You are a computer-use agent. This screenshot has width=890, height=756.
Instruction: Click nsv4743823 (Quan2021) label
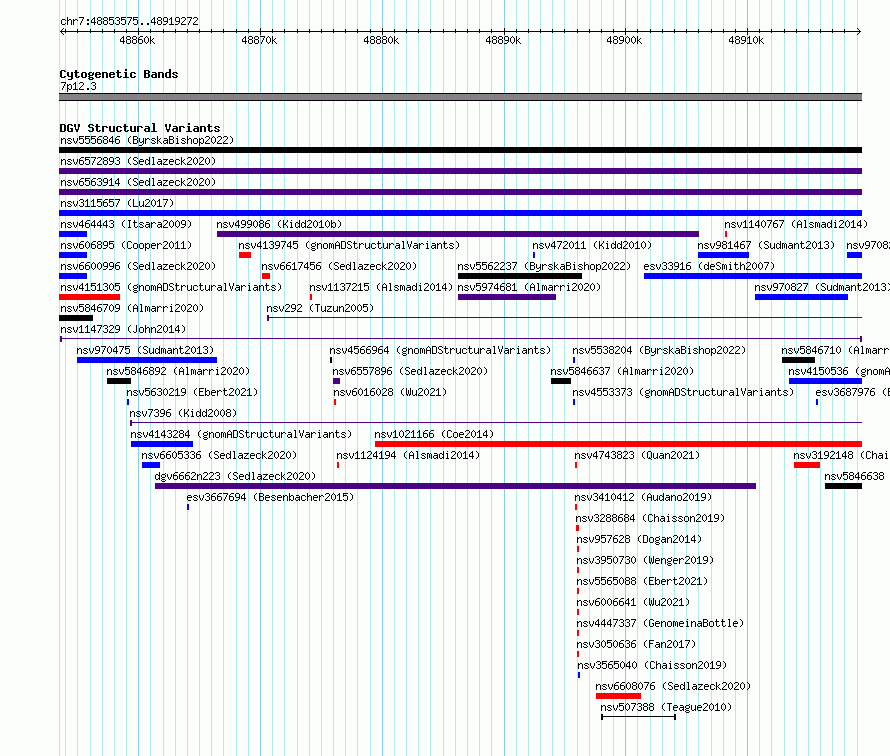[x=637, y=455]
